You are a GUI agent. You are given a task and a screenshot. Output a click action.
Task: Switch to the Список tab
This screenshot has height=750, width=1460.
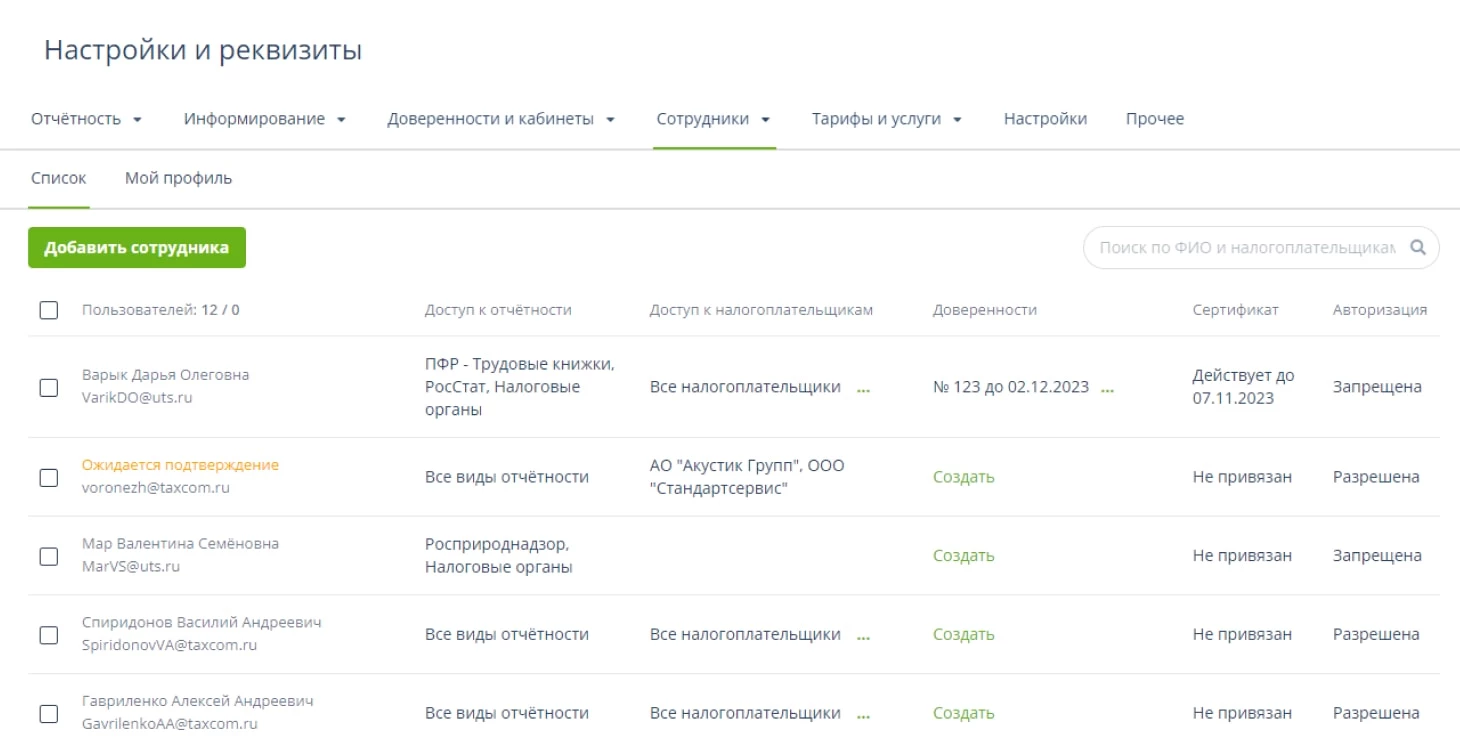pyautogui.click(x=59, y=178)
